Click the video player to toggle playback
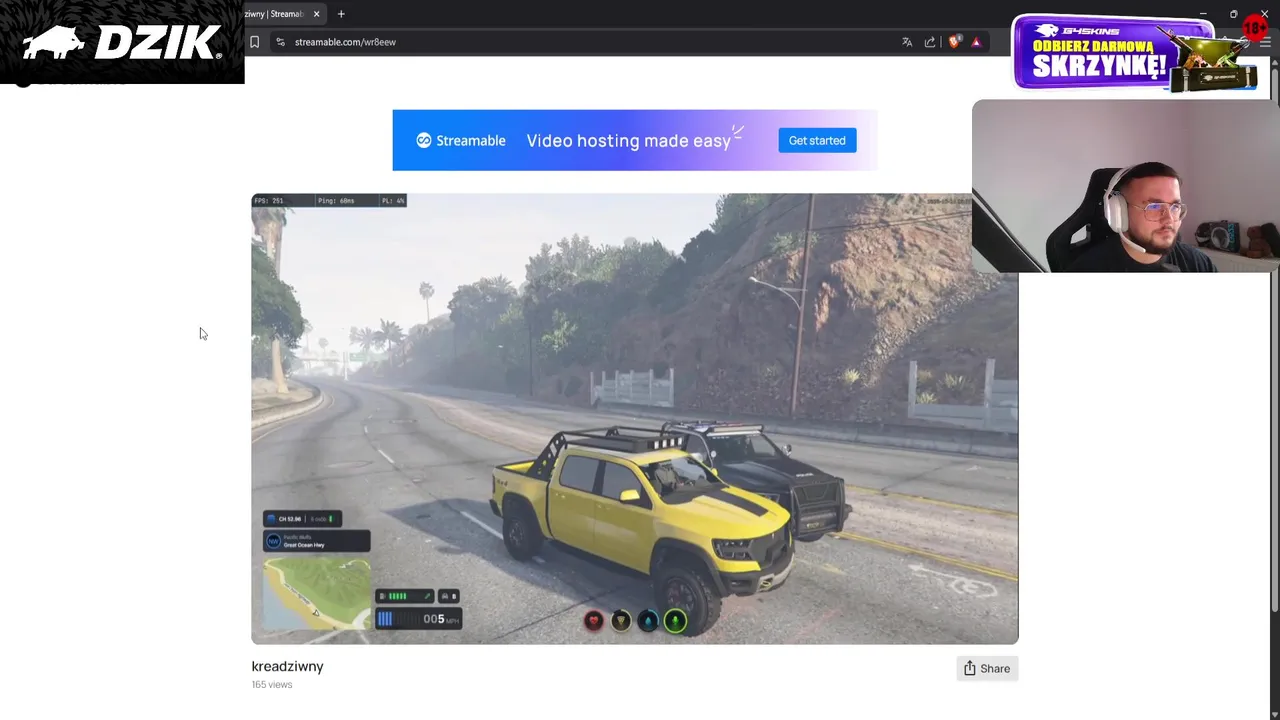Screen dimensions: 1280x720 click(634, 418)
